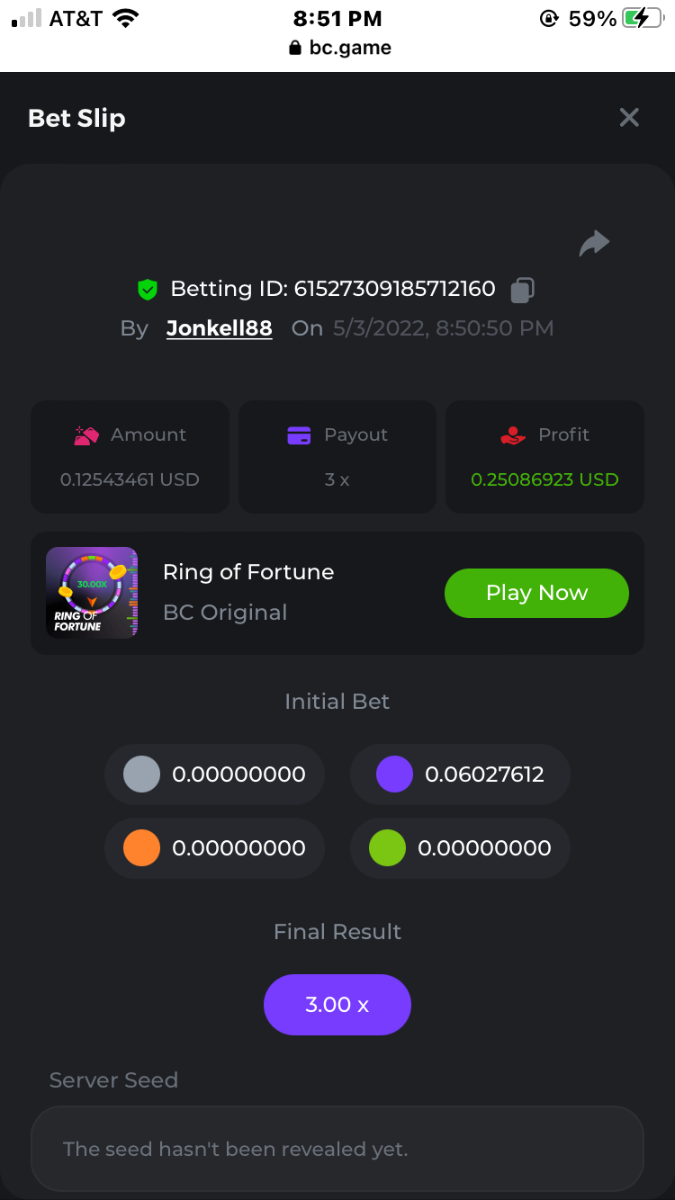The image size is (675, 1200).
Task: Select the orange color swatch bet
Action: click(x=142, y=848)
